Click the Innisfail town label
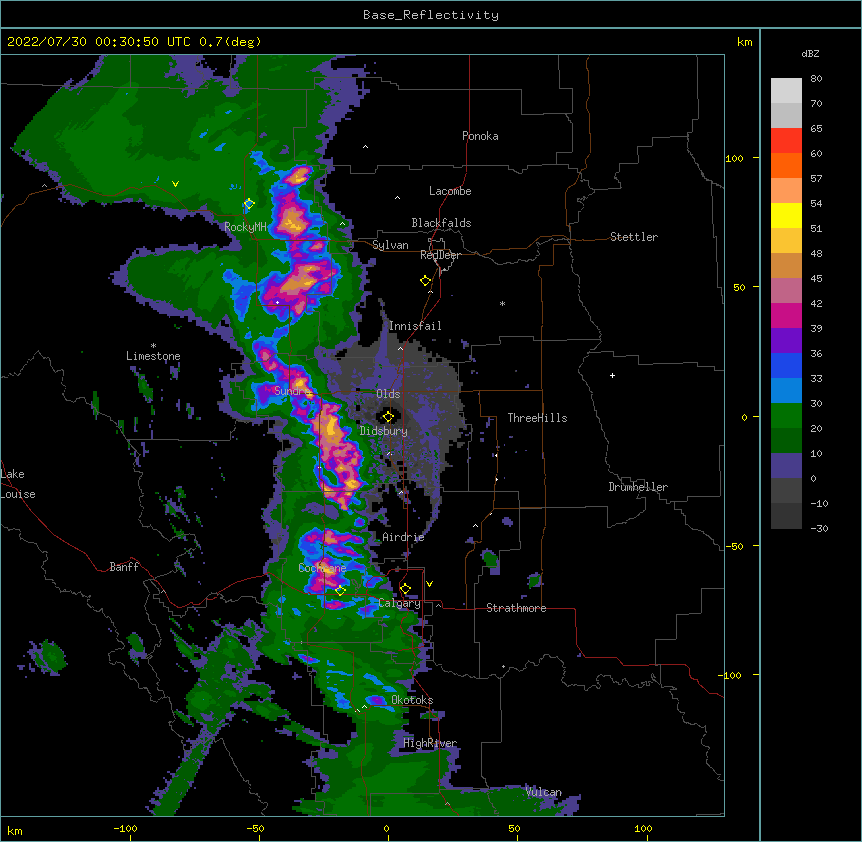Screen dimensions: 862x842 415,326
